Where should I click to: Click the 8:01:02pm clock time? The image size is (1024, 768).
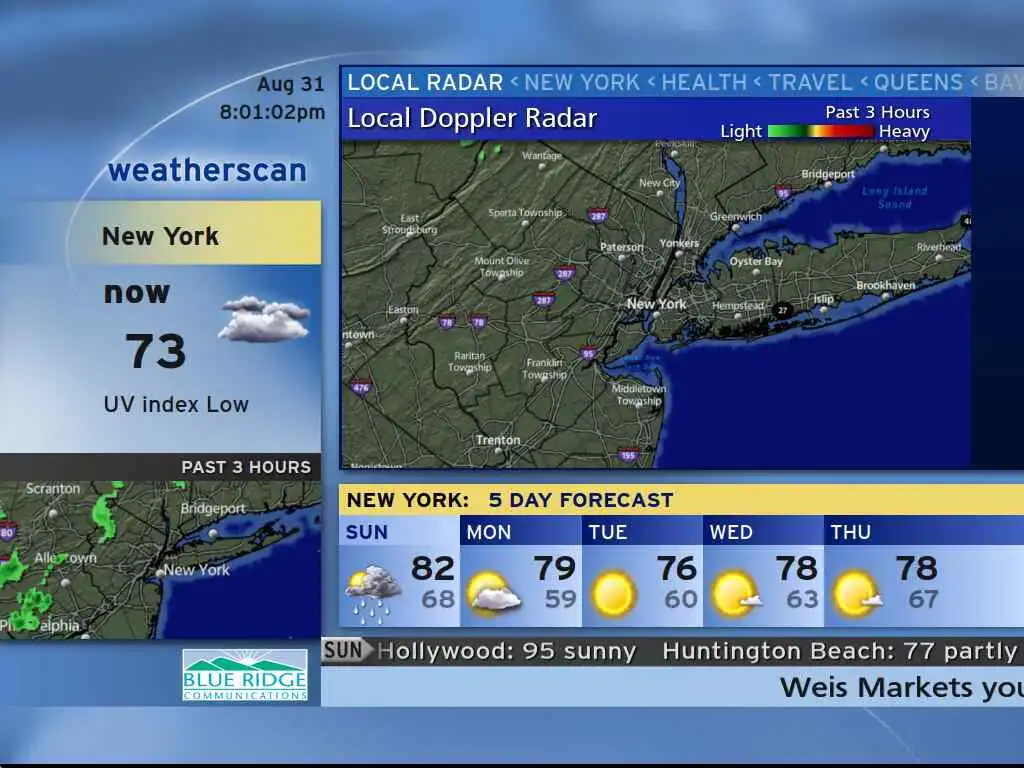(272, 112)
